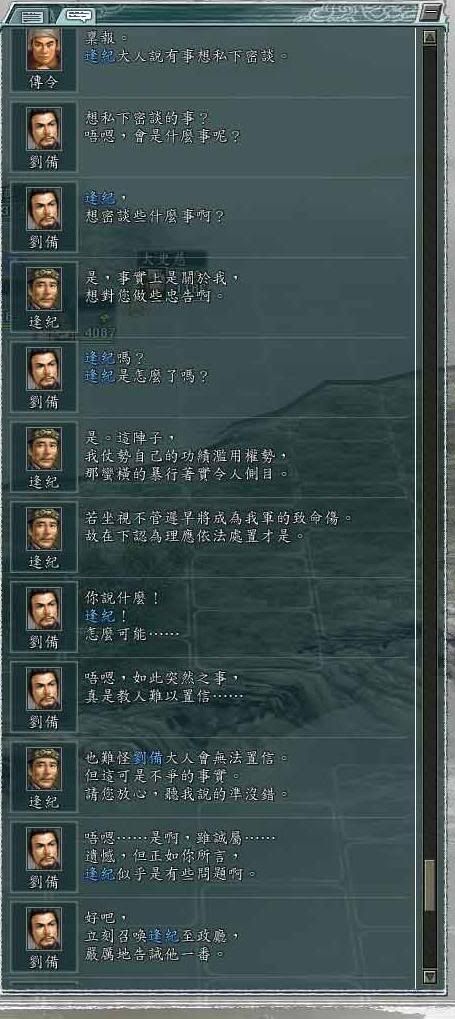Click the 逢紀 portrait beside 也難怪 message

(x=44, y=768)
